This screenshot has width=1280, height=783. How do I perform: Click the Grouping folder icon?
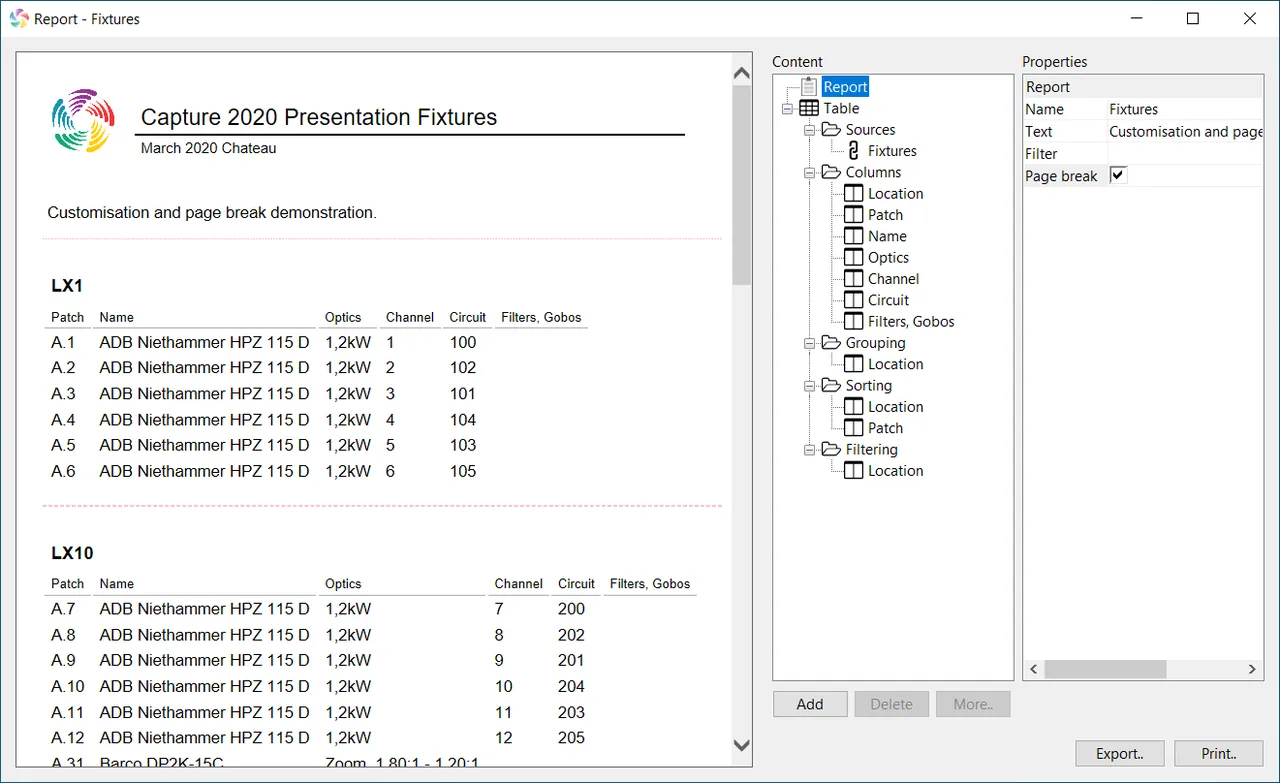coord(831,343)
